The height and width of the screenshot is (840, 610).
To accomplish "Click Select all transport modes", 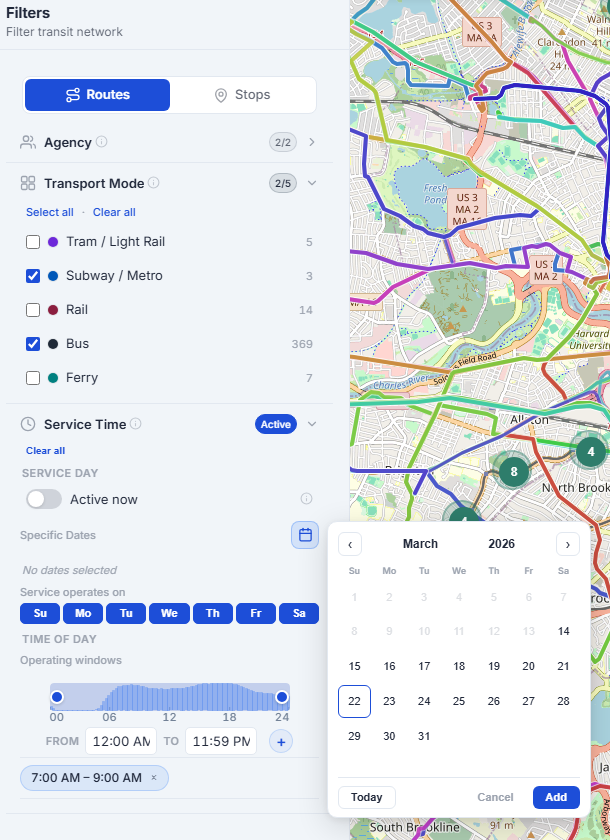I will tap(50, 212).
